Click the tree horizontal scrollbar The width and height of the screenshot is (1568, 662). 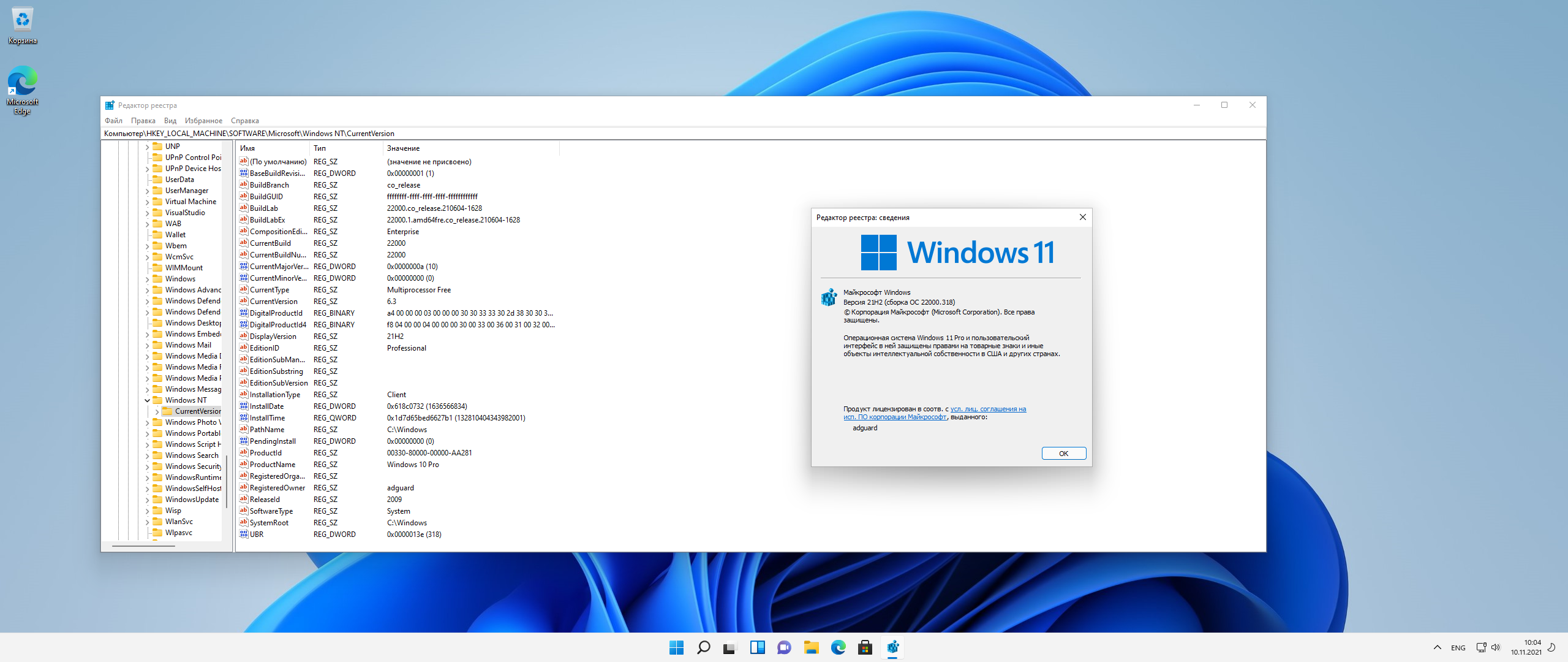[x=144, y=546]
